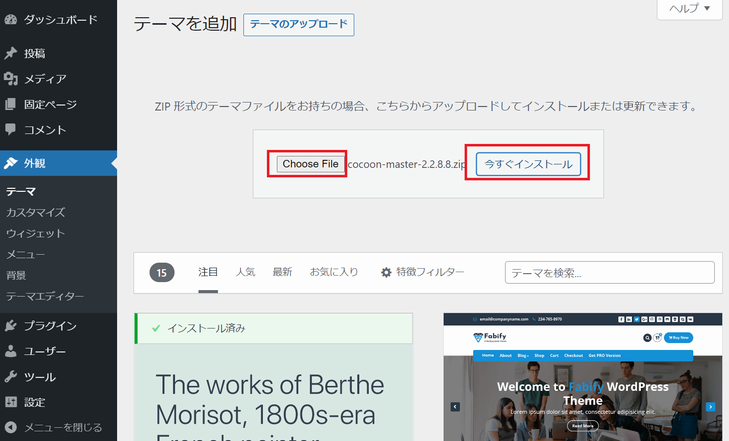Click the pushpin icon beside 投稿
This screenshot has height=441, width=729.
11,53
